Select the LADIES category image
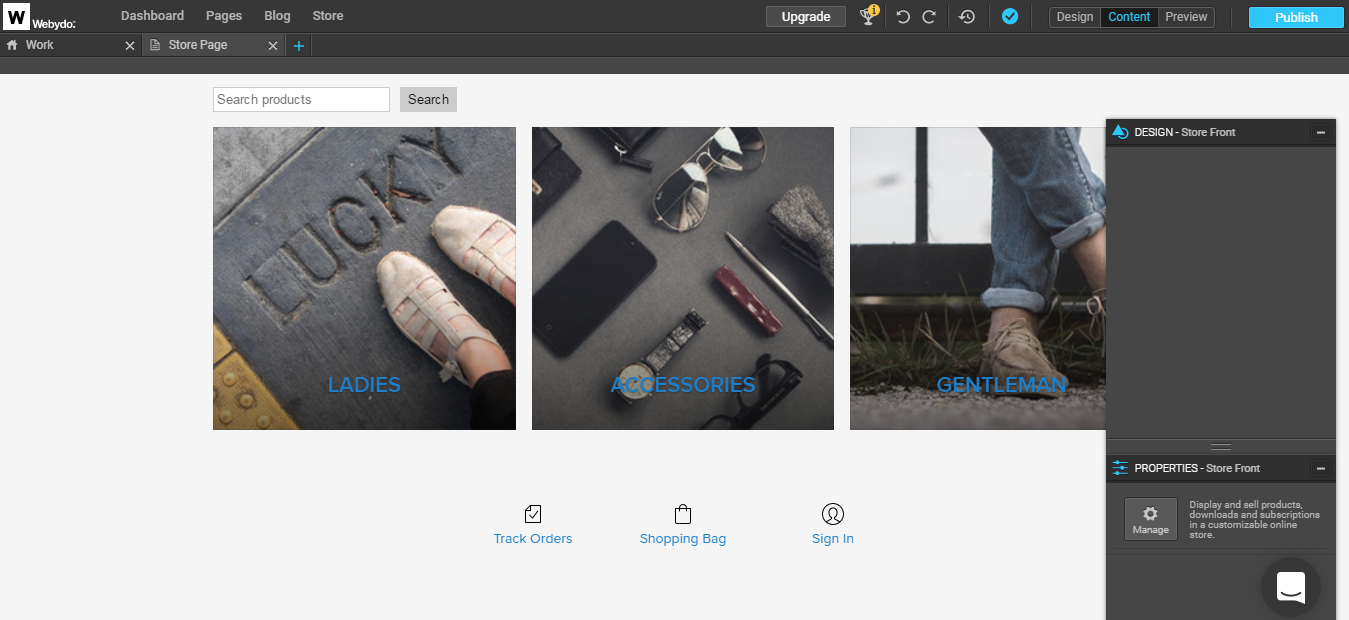 pyautogui.click(x=364, y=278)
